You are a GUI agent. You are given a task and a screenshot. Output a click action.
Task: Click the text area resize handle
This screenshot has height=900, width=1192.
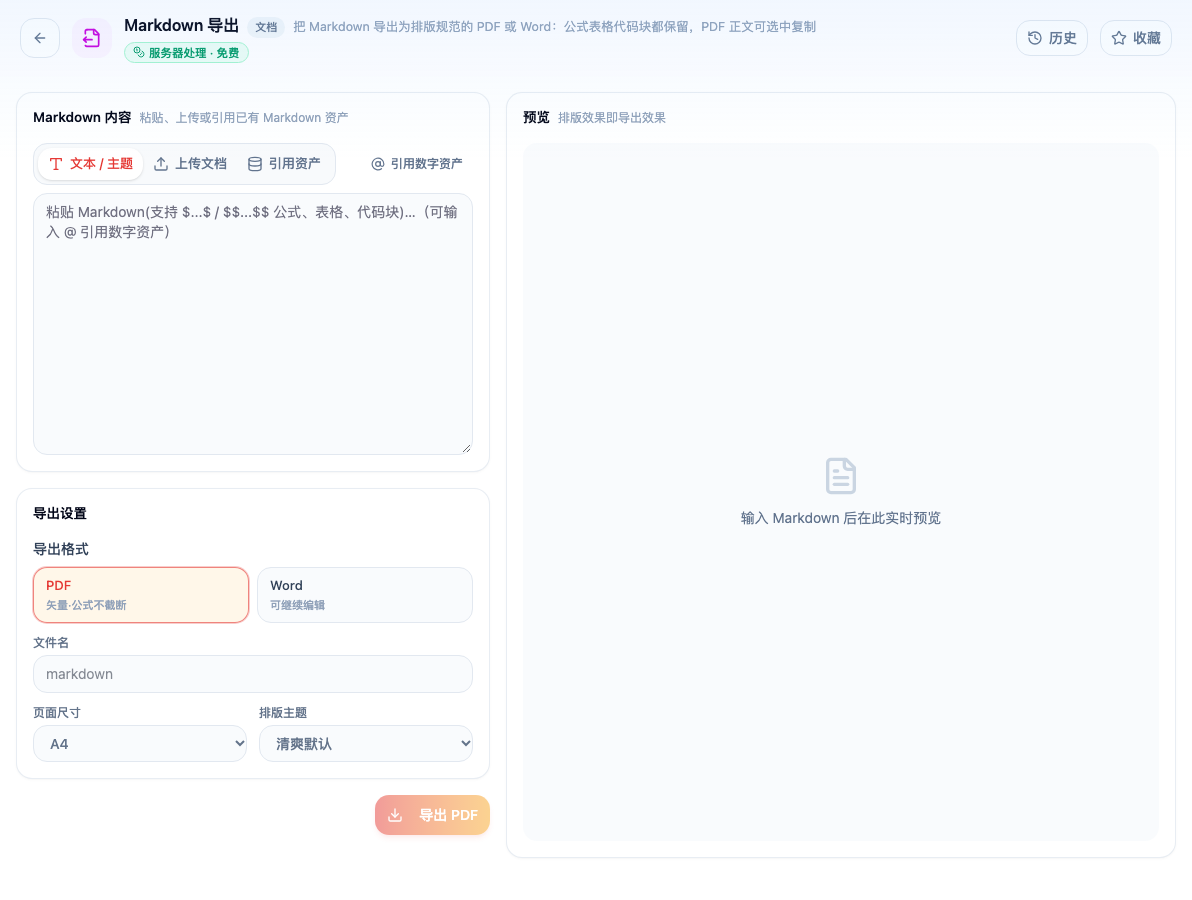coord(466,448)
